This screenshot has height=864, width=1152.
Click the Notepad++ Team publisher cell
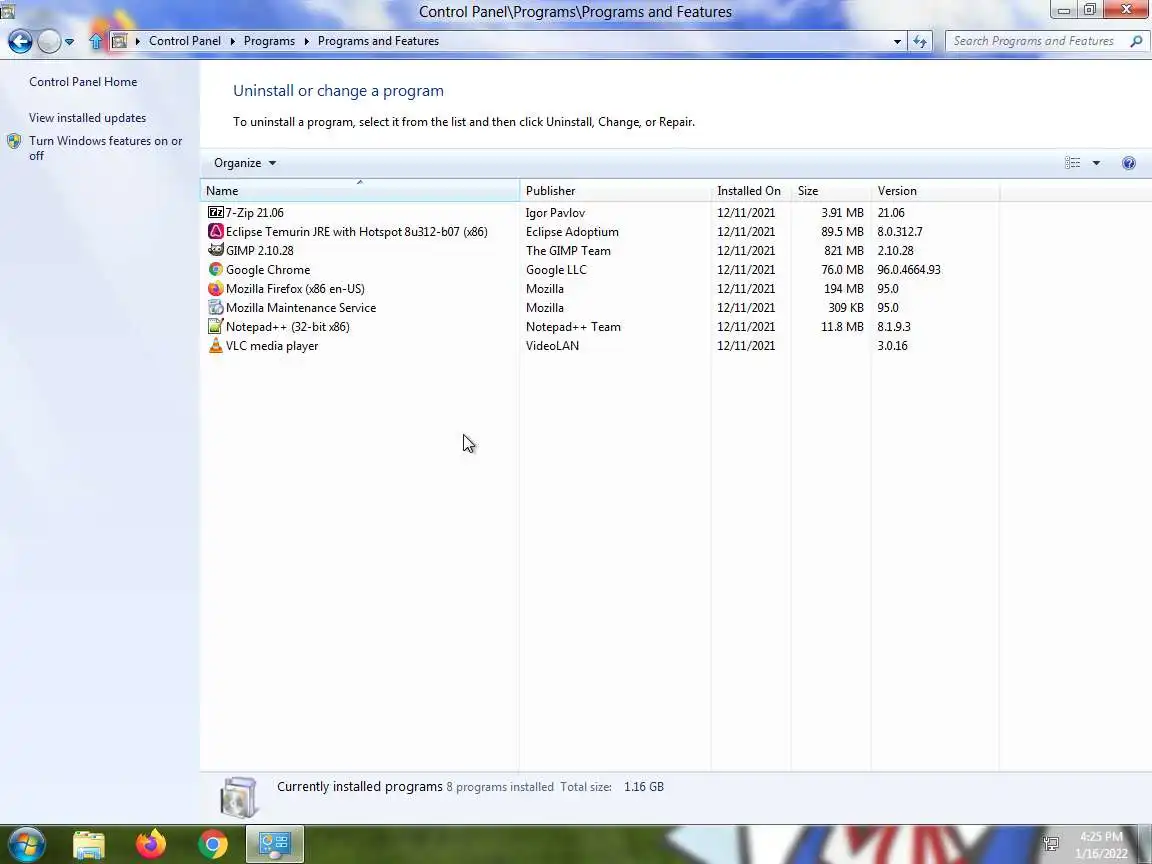pos(573,327)
